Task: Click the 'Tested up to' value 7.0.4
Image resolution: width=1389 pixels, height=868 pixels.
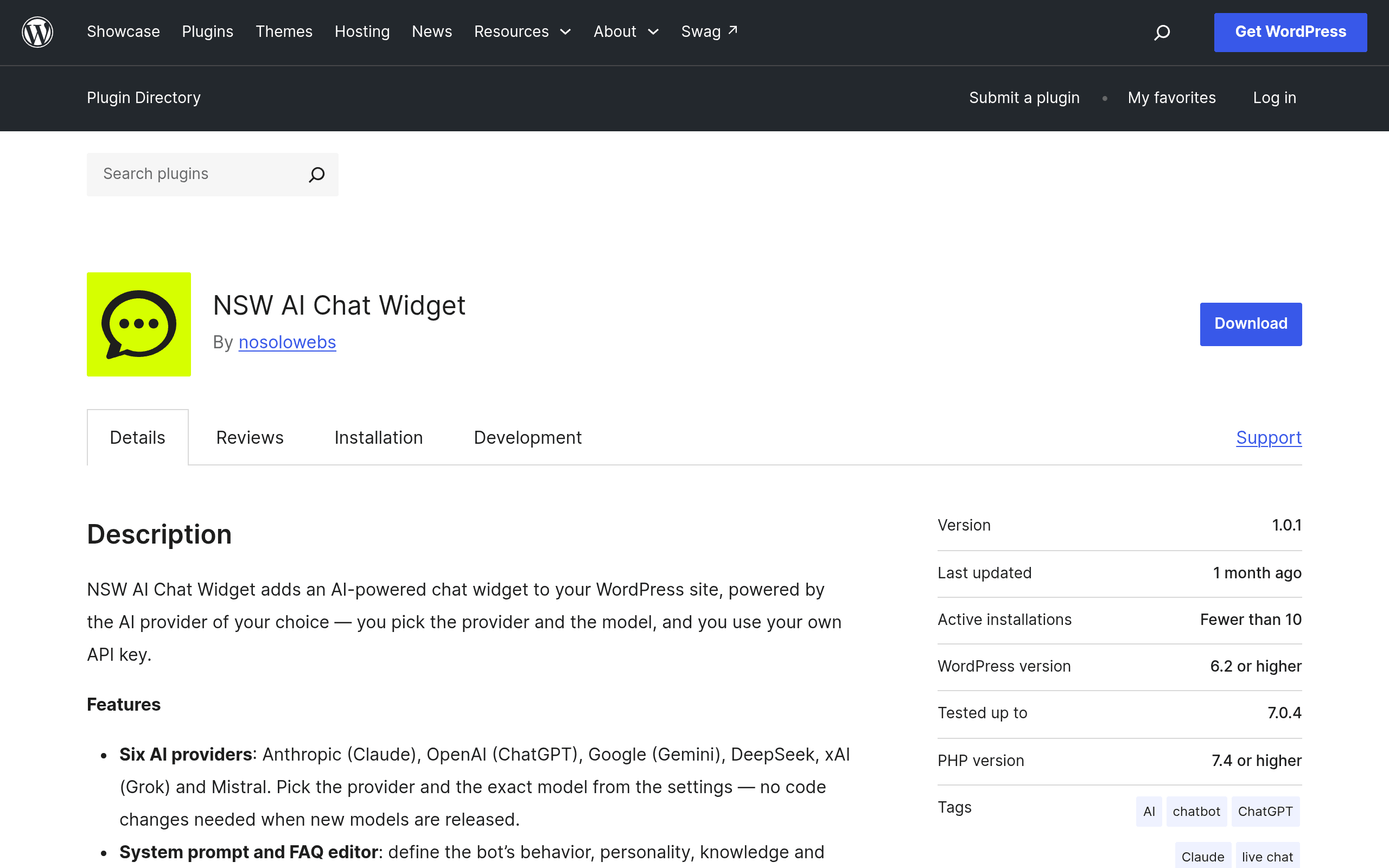Action: [x=1284, y=713]
